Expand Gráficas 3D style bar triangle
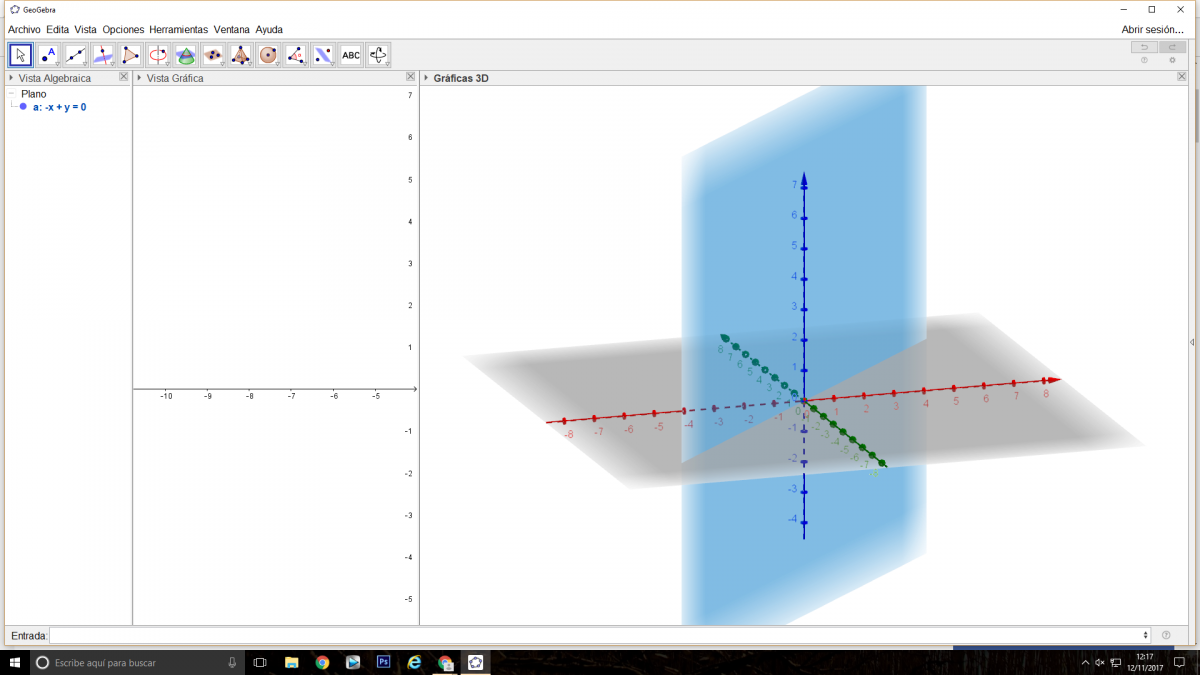Viewport: 1200px width, 675px height. (426, 78)
